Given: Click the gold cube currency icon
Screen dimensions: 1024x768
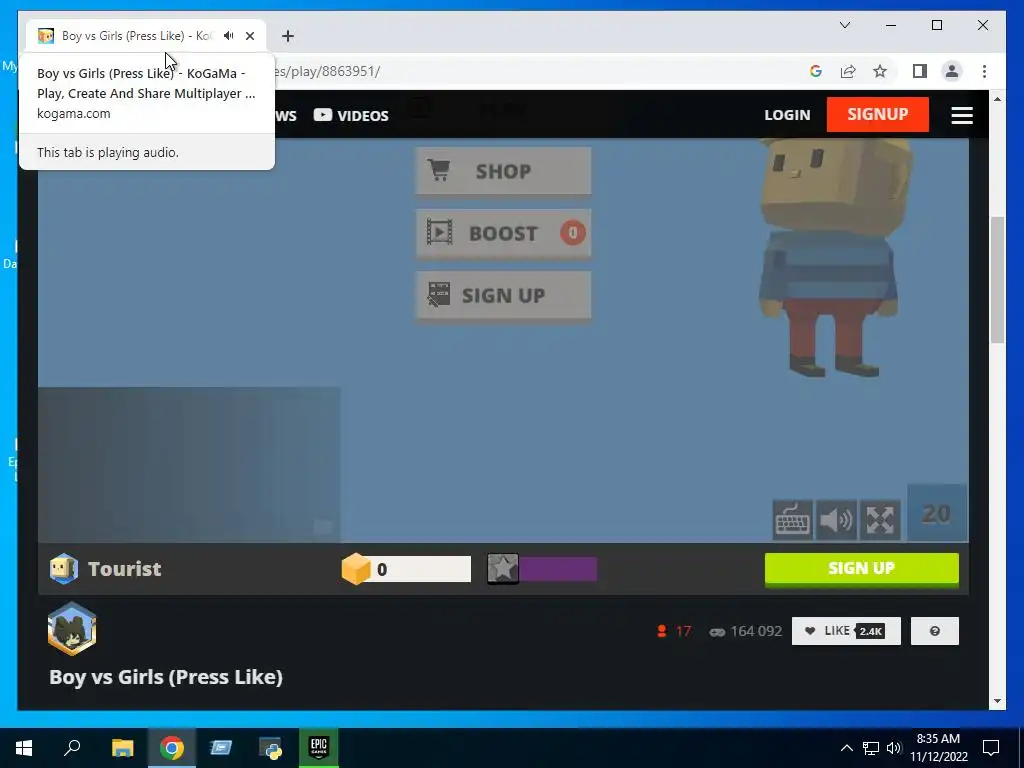Looking at the screenshot, I should pyautogui.click(x=356, y=569).
